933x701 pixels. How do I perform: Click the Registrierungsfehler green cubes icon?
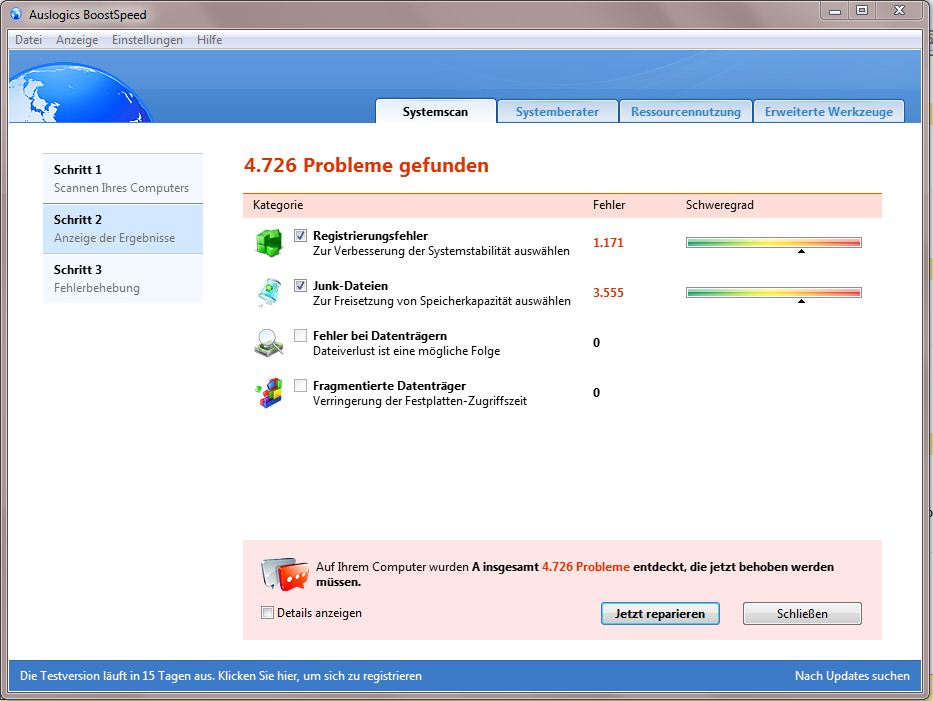click(270, 243)
